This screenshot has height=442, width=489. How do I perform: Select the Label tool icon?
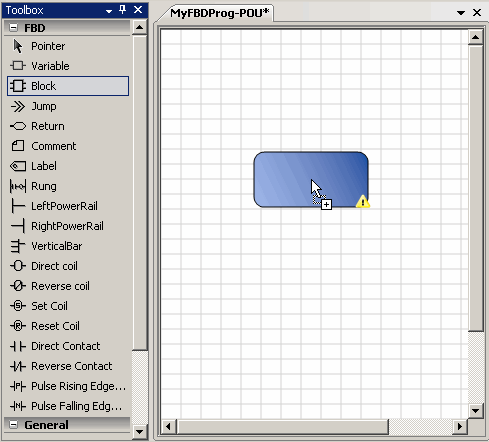(18, 166)
